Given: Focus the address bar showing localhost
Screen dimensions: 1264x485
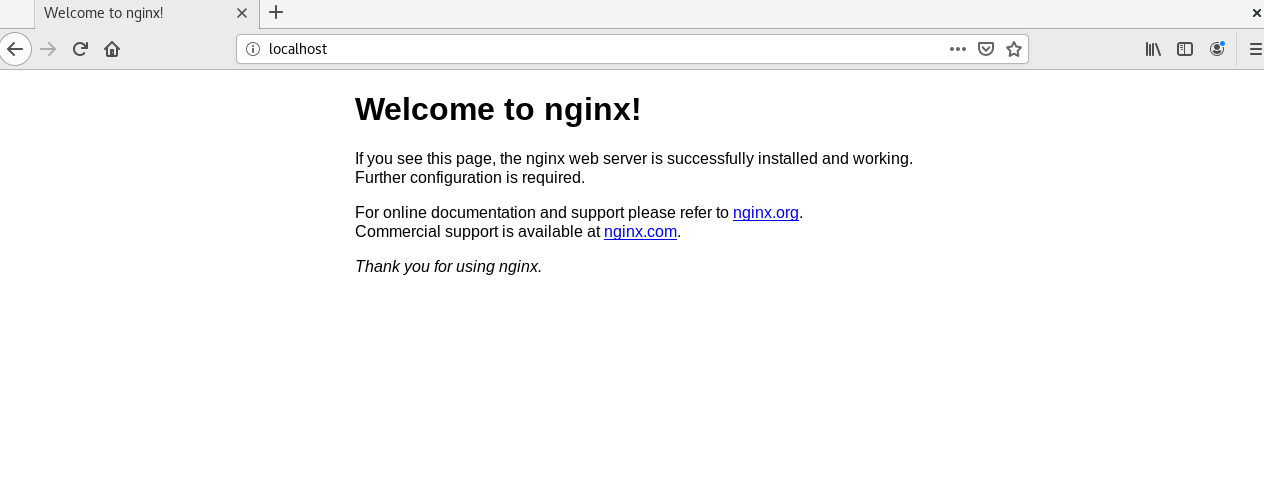Looking at the screenshot, I should pyautogui.click(x=600, y=49).
